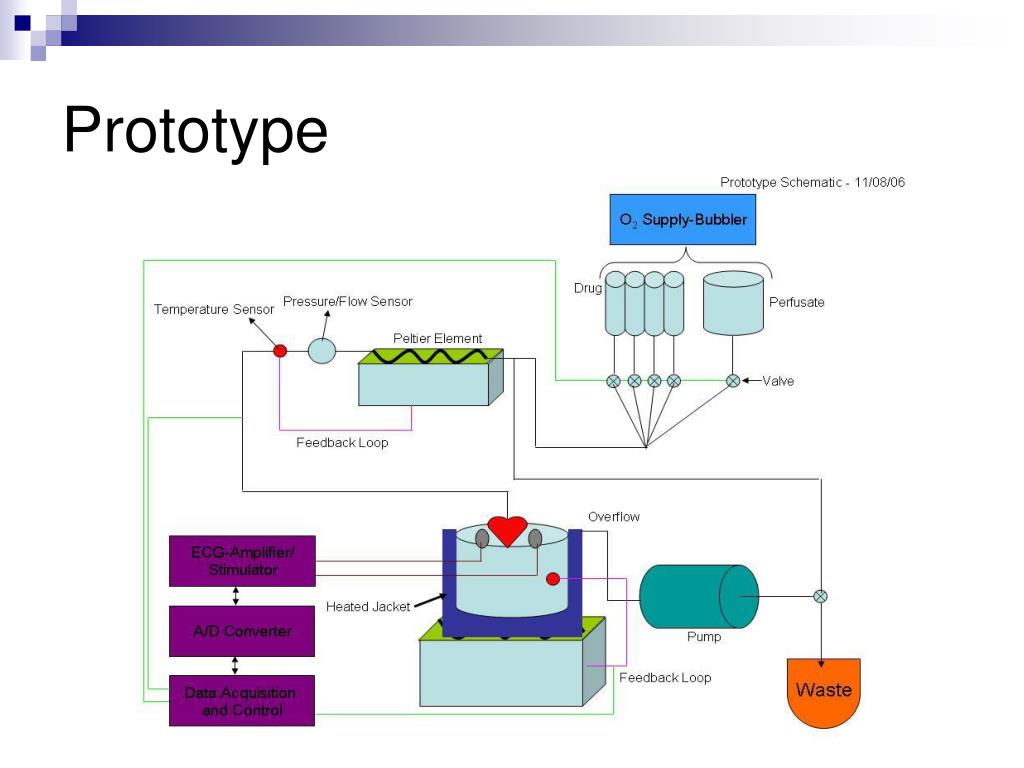Select the O2 Supply-Bubbler box
1024x768 pixels.
[682, 219]
